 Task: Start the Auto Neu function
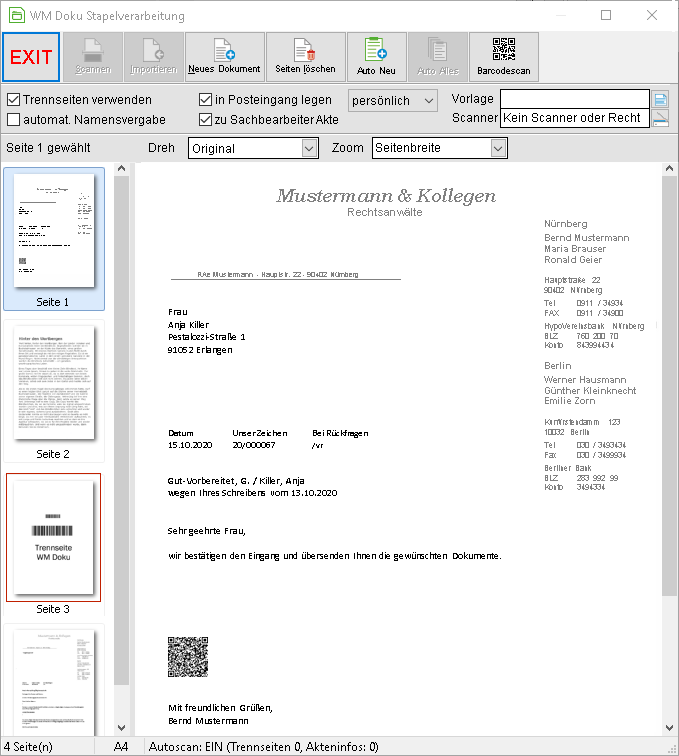(377, 57)
